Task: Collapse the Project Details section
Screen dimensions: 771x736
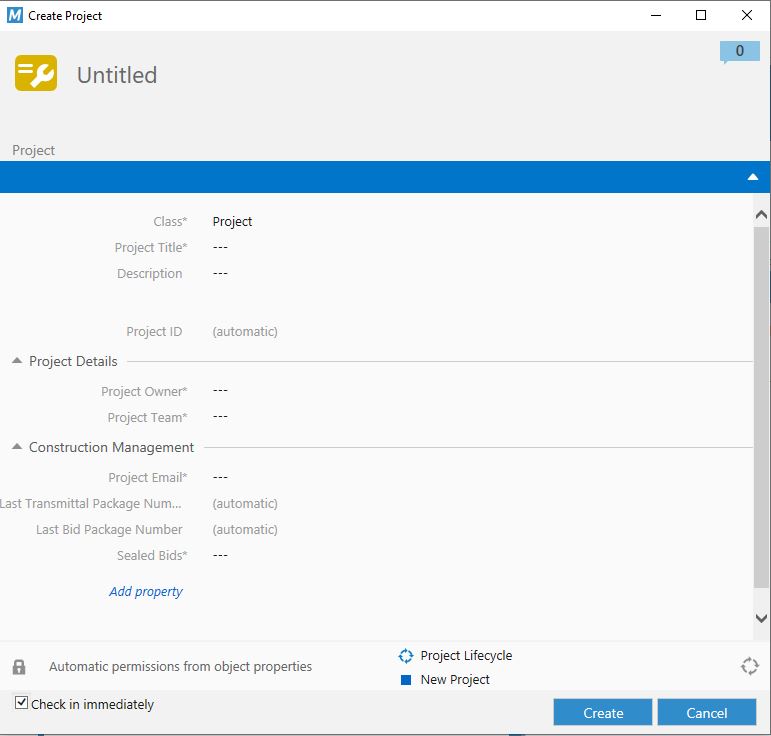Action: point(17,361)
